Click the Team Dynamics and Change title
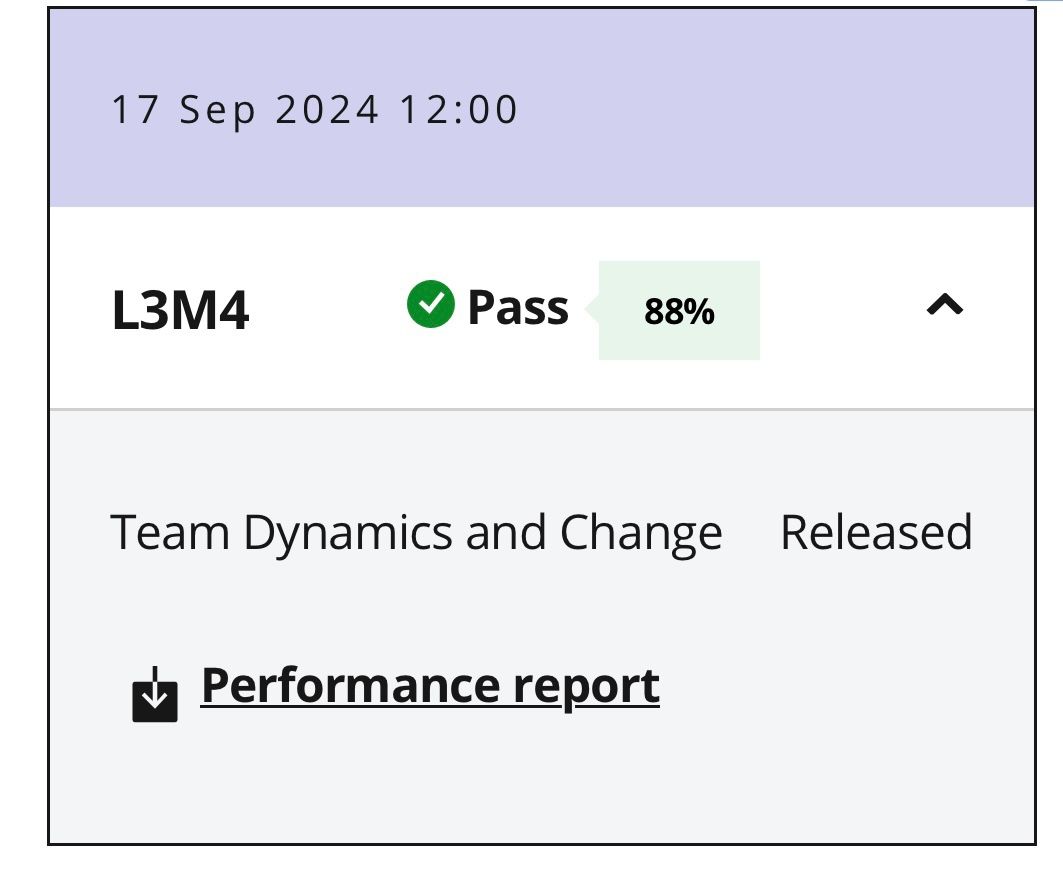The width and height of the screenshot is (1063, 873). [415, 532]
